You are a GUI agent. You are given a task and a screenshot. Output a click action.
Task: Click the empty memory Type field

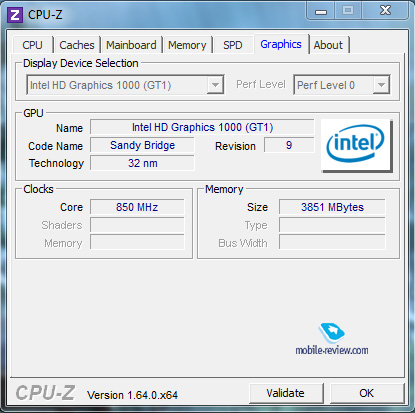click(332, 225)
